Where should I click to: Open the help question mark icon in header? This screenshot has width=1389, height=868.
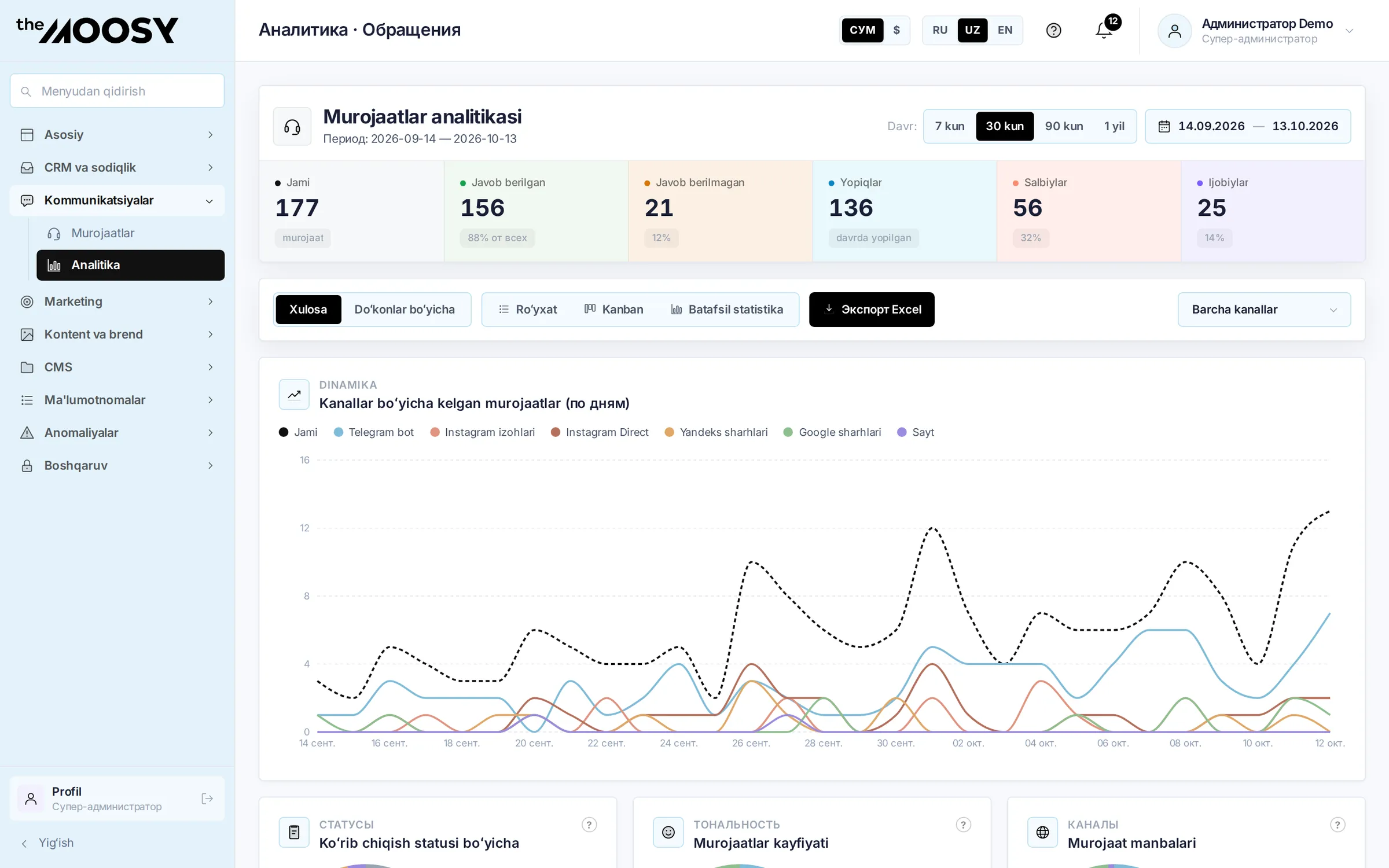(1053, 30)
